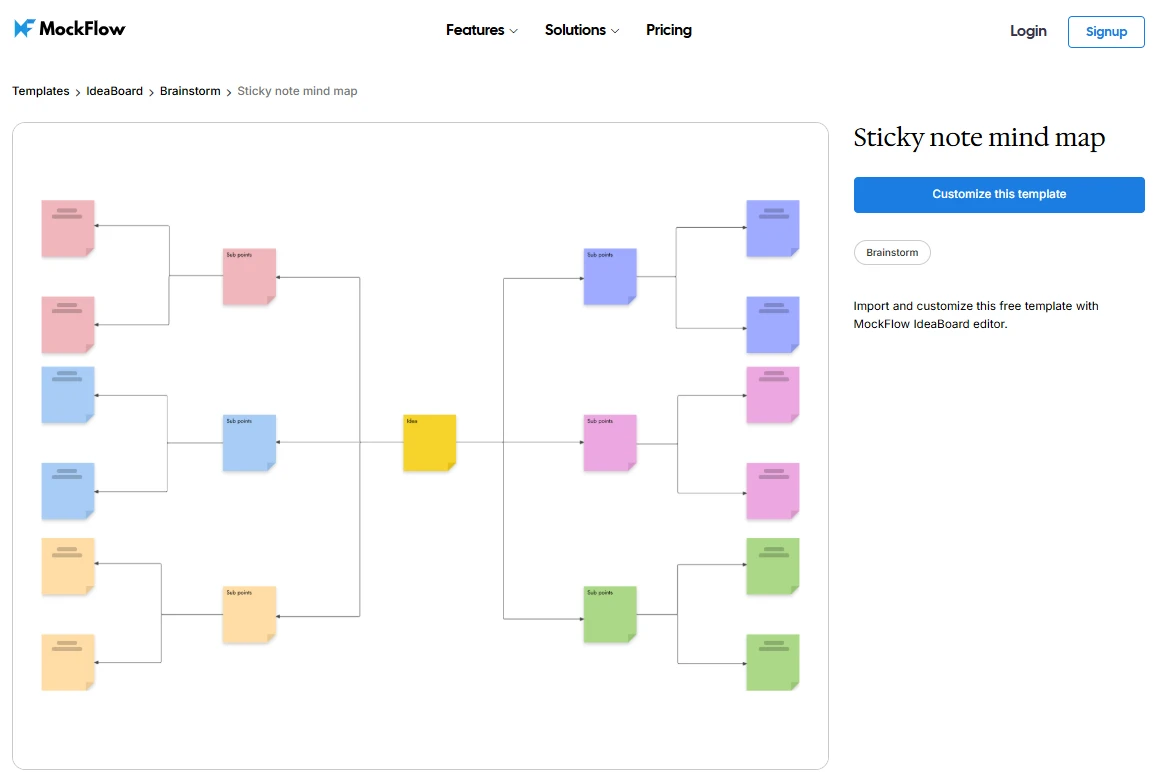Screen dimensions: 1173x780
Task: Click the magenta 'Sub points' sticky note
Action: [x=610, y=443]
